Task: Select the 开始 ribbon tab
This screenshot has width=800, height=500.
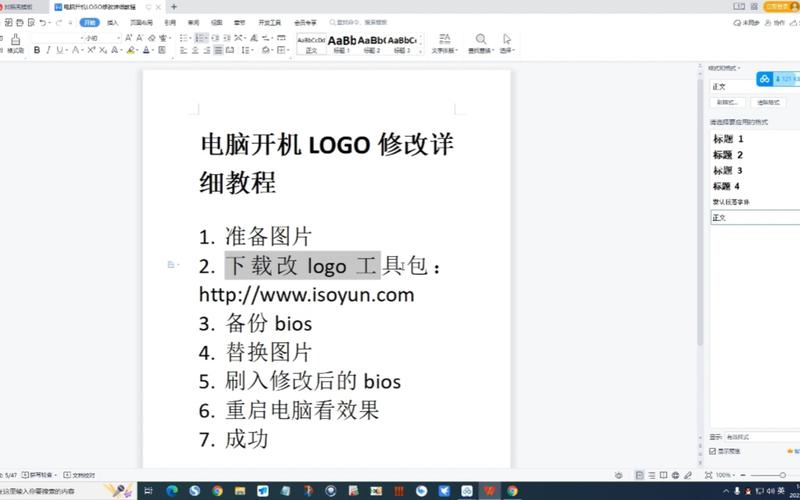Action: point(90,22)
